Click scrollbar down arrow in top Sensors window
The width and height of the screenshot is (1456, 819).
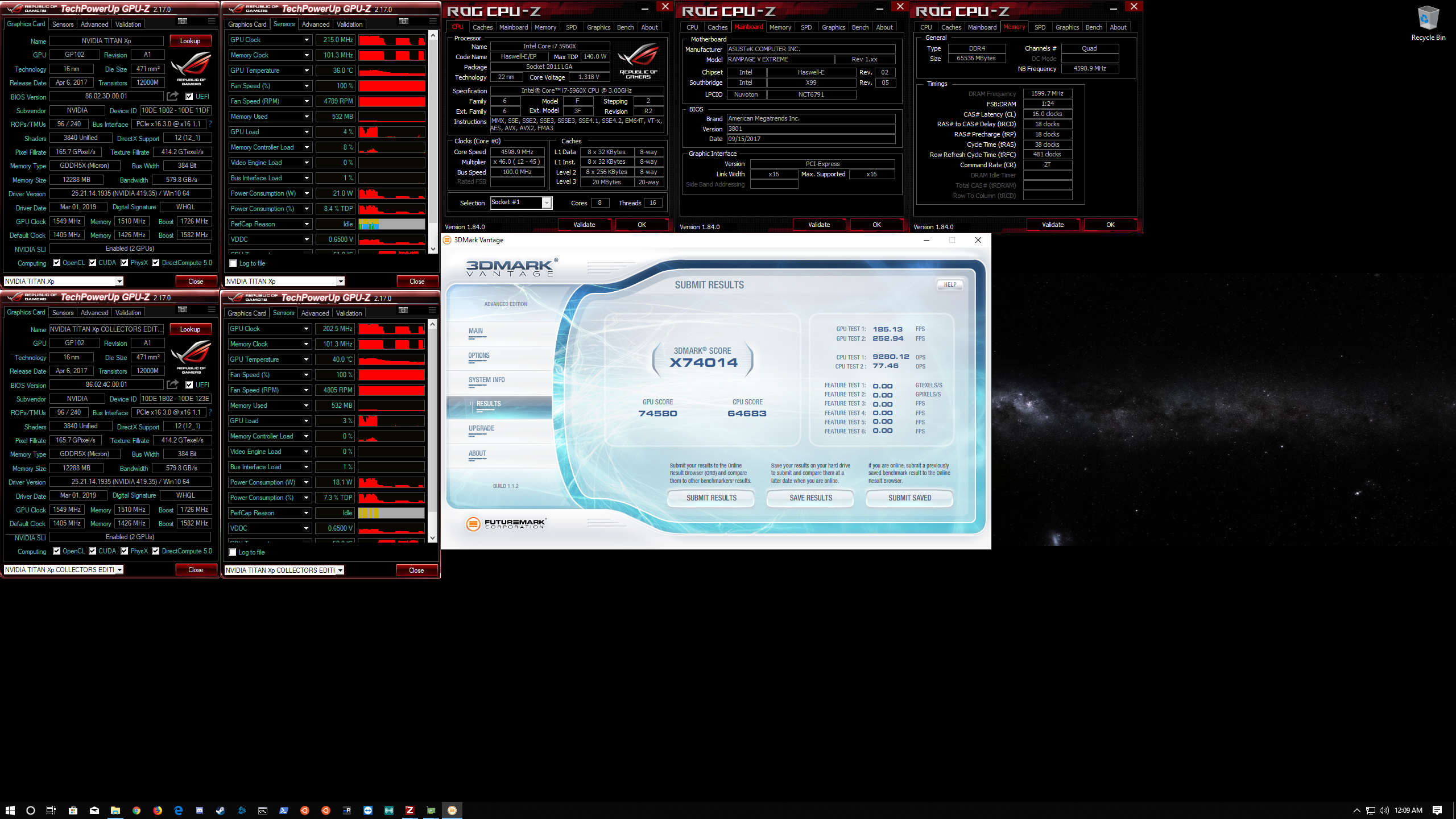(x=433, y=249)
